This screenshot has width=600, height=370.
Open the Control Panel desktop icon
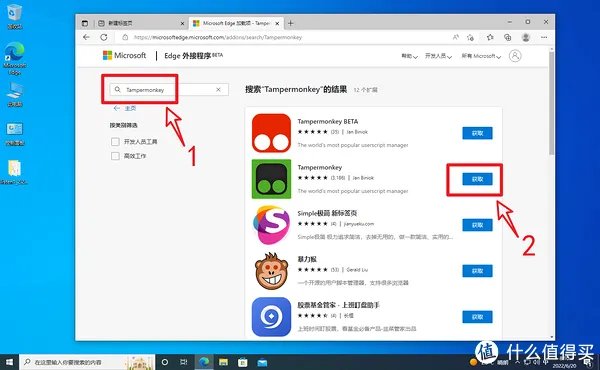pyautogui.click(x=15, y=134)
